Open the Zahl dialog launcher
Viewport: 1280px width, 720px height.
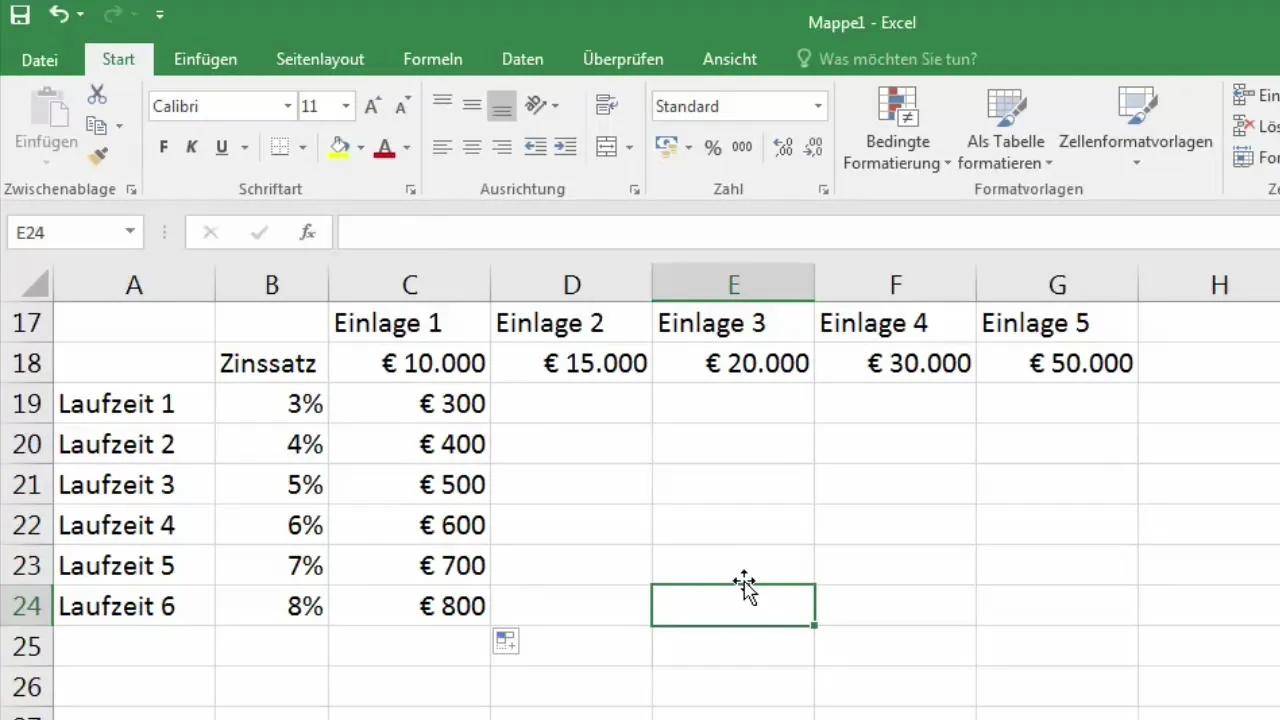(823, 189)
